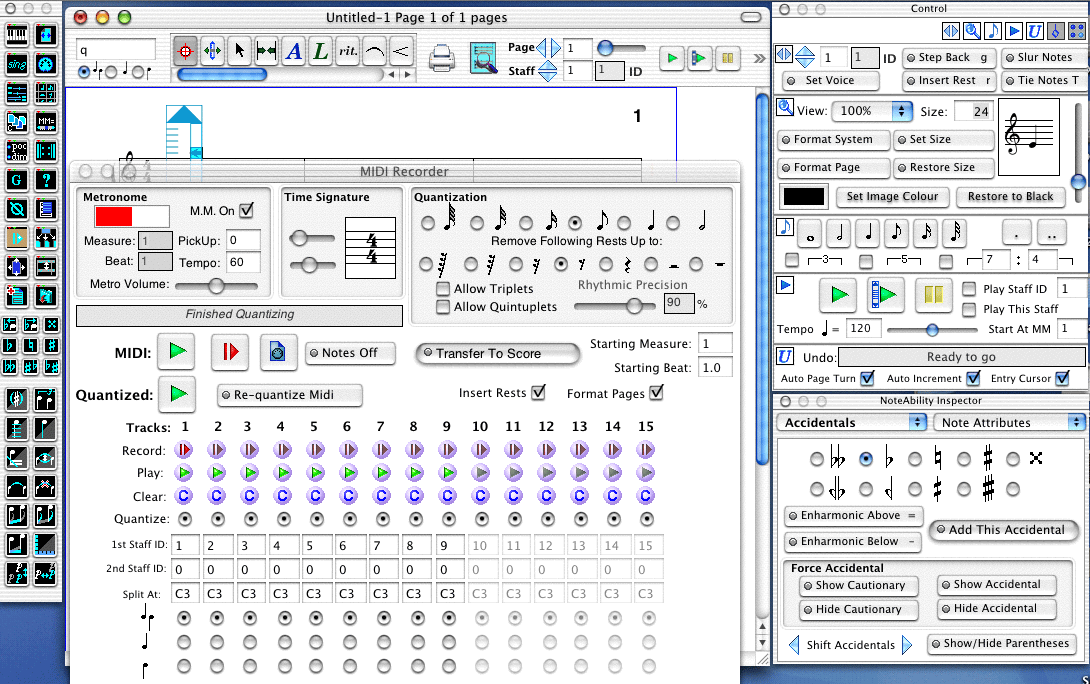This screenshot has height=684, width=1090.
Task: Click the green MIDI play button
Action: 178,351
